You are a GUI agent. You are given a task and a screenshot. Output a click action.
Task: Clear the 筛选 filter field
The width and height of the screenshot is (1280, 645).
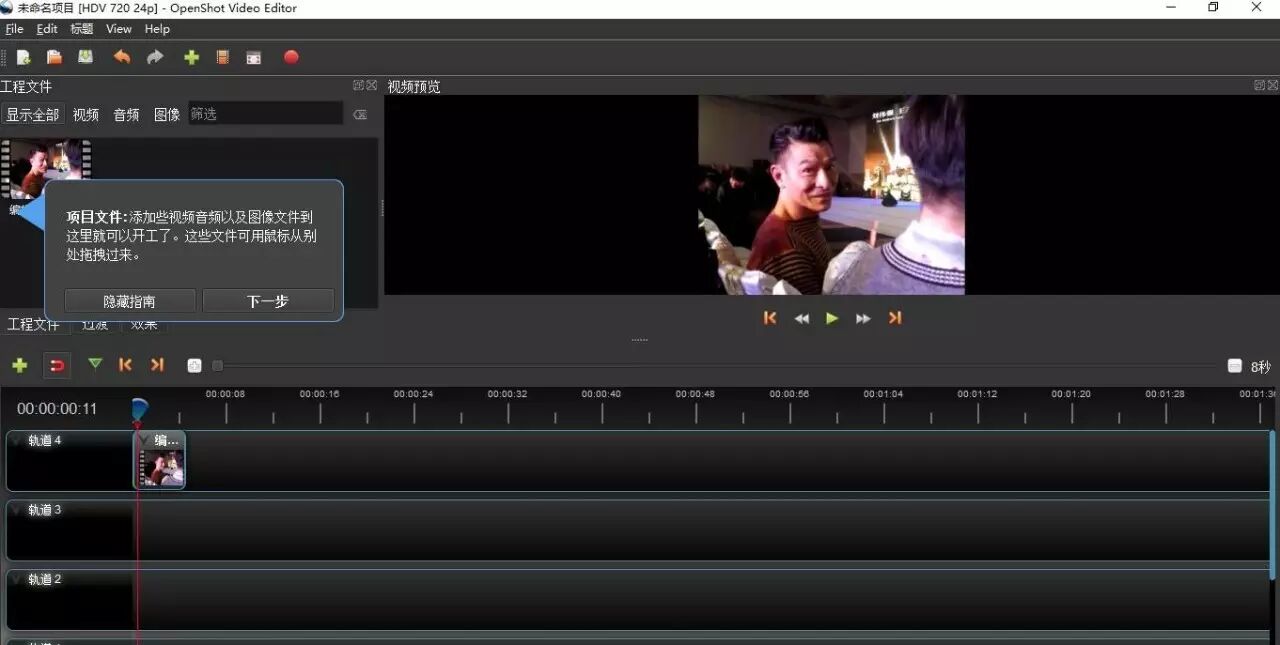[x=360, y=115]
